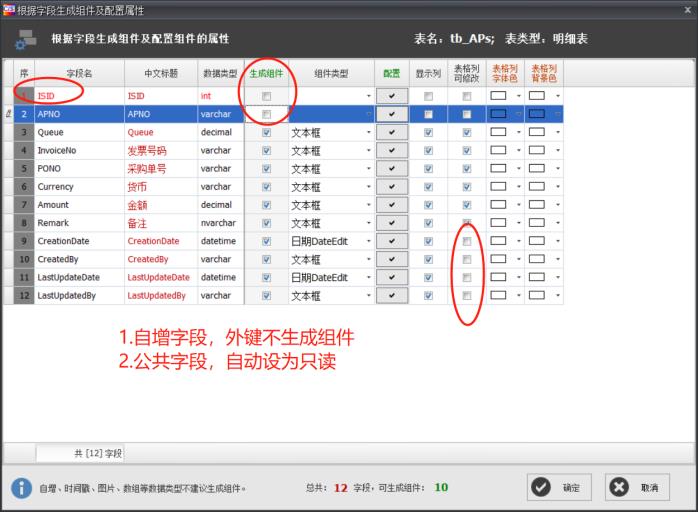
Task: Open component type dropdown for Amount row
Action: (369, 205)
